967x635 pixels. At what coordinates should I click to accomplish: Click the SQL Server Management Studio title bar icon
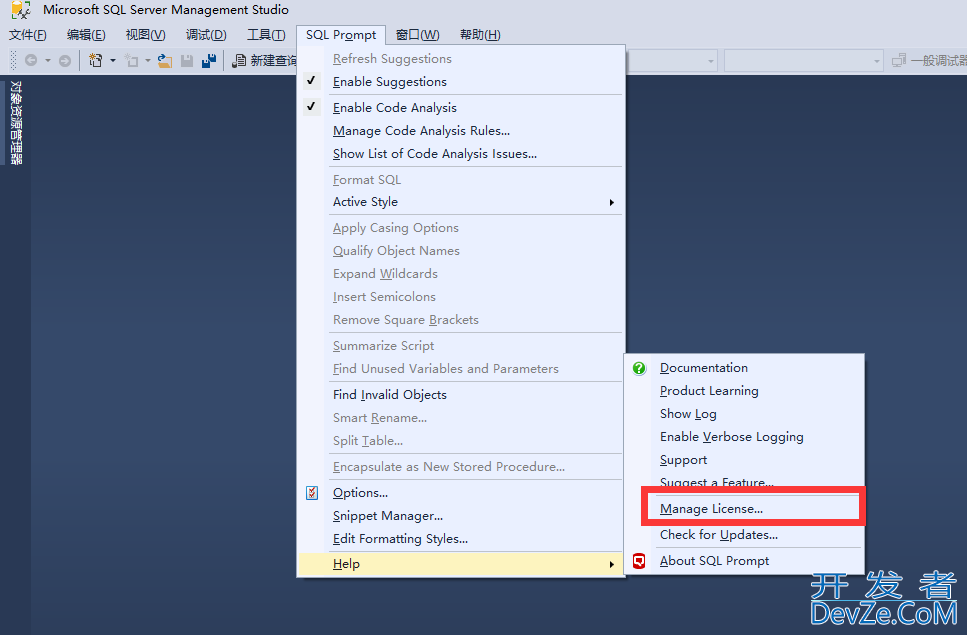coord(20,10)
